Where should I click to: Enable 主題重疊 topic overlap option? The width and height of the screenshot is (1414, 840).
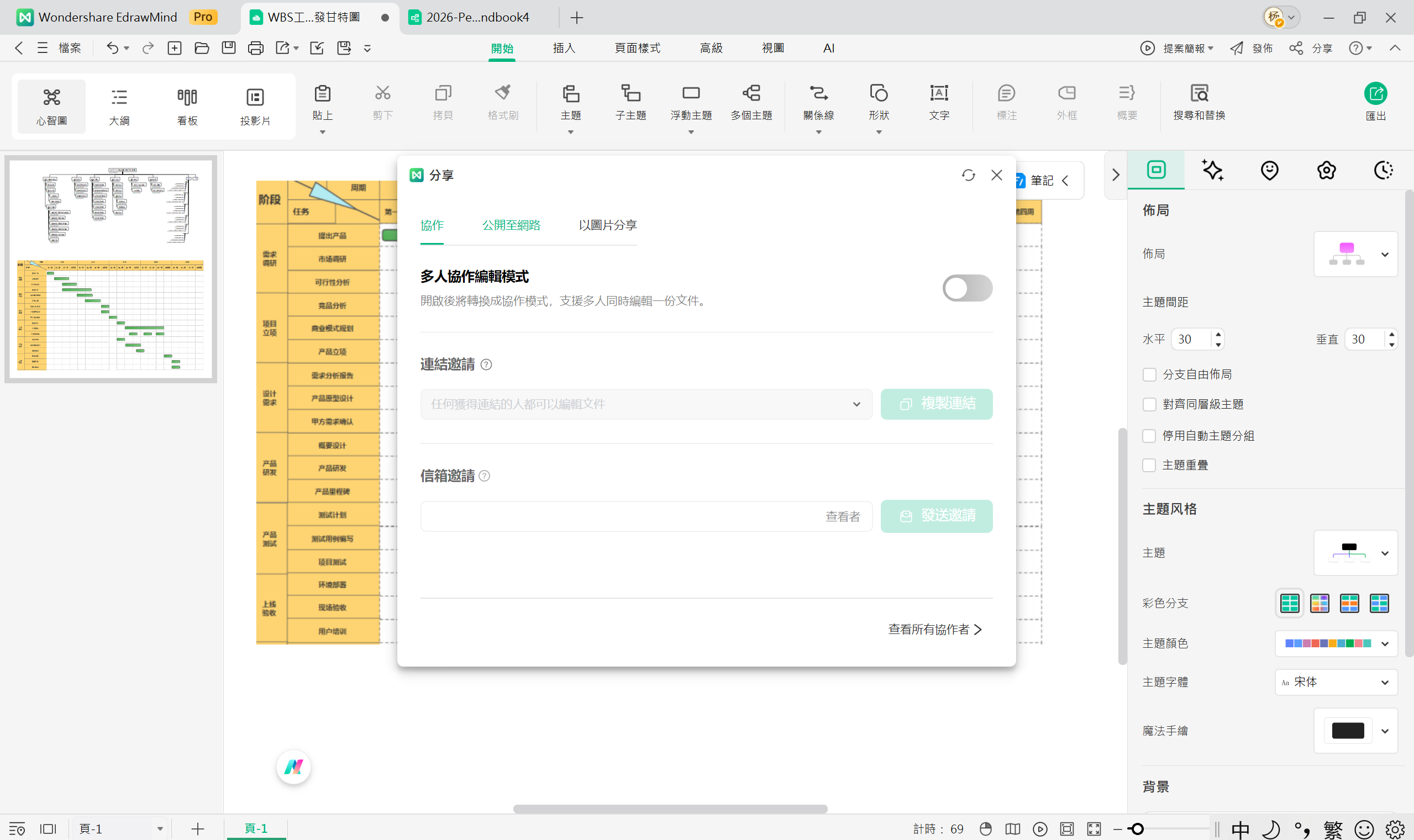point(1150,464)
